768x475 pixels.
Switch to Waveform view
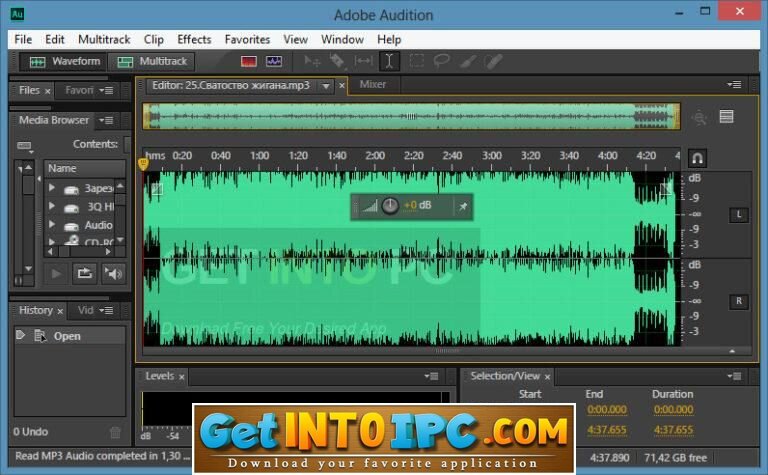click(x=65, y=62)
